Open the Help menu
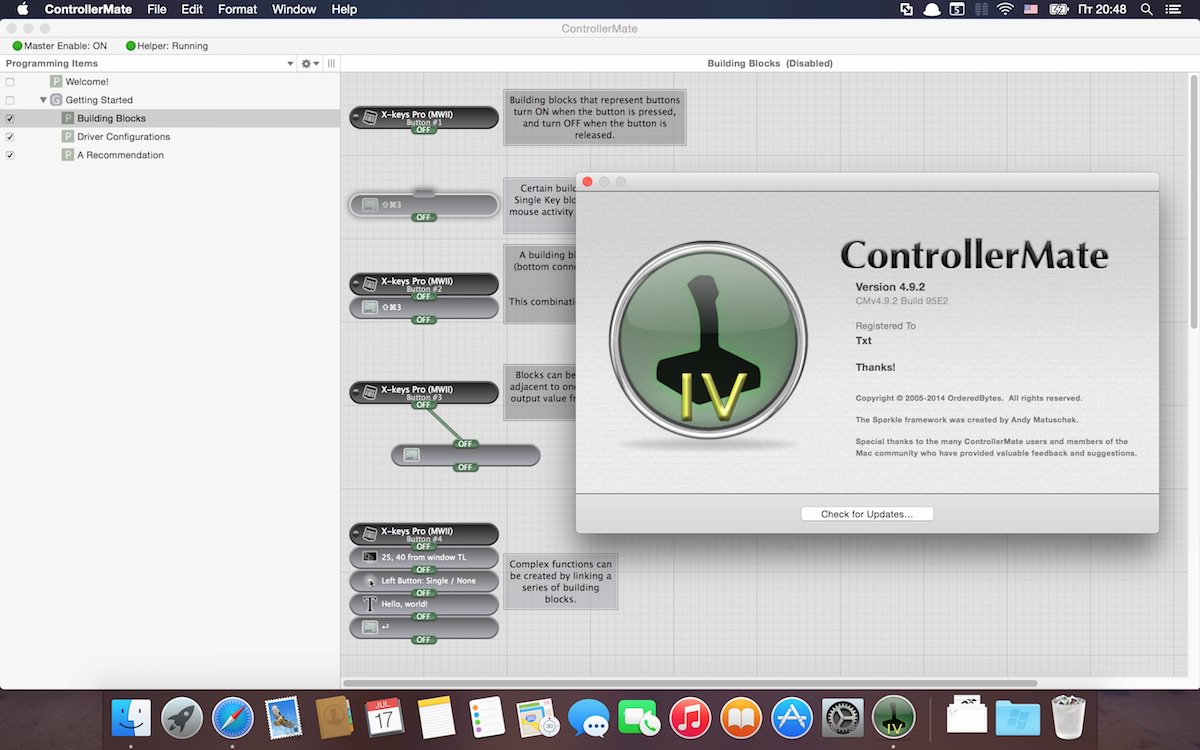Viewport: 1200px width, 750px height. coord(344,9)
